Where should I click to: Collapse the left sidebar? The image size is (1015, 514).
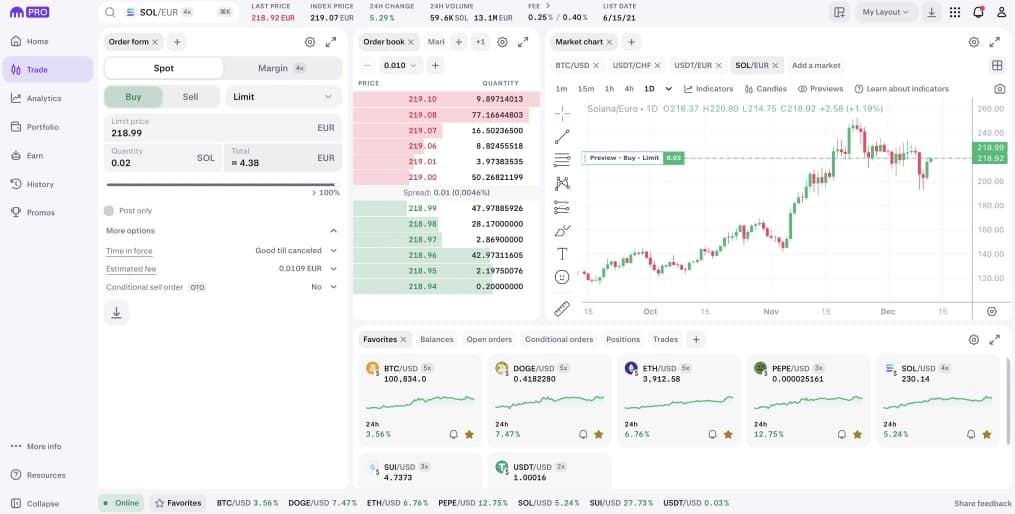tap(35, 504)
